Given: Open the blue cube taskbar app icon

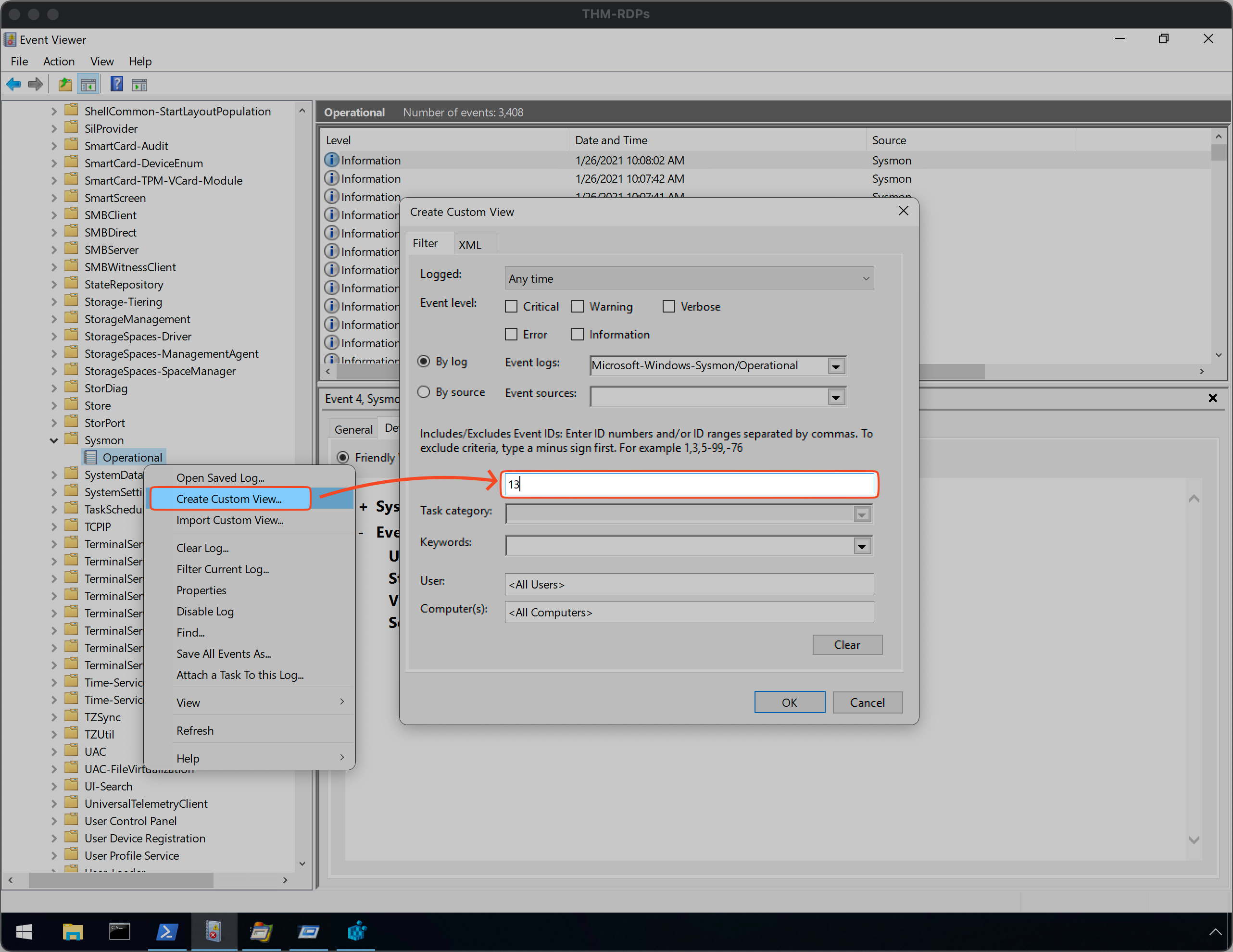Looking at the screenshot, I should [356, 932].
